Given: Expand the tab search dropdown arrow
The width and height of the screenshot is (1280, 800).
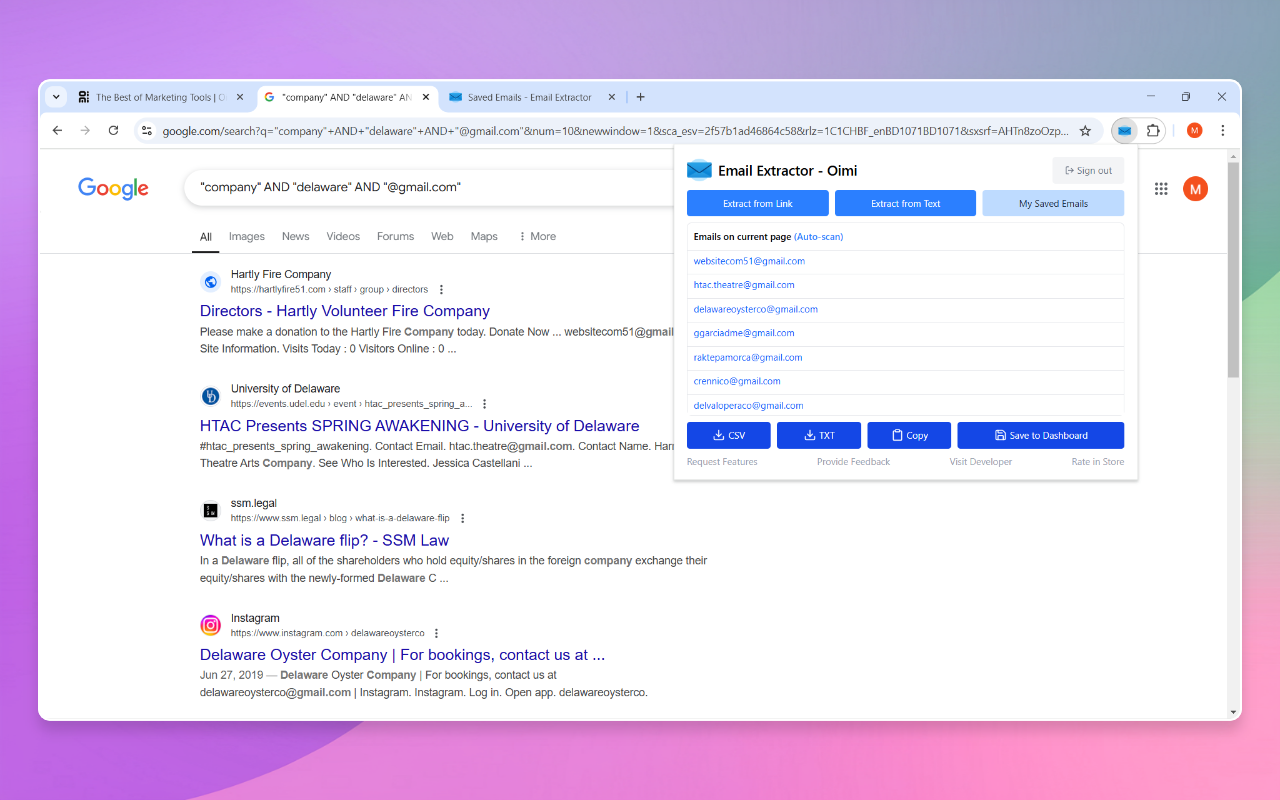Looking at the screenshot, I should click(x=56, y=97).
